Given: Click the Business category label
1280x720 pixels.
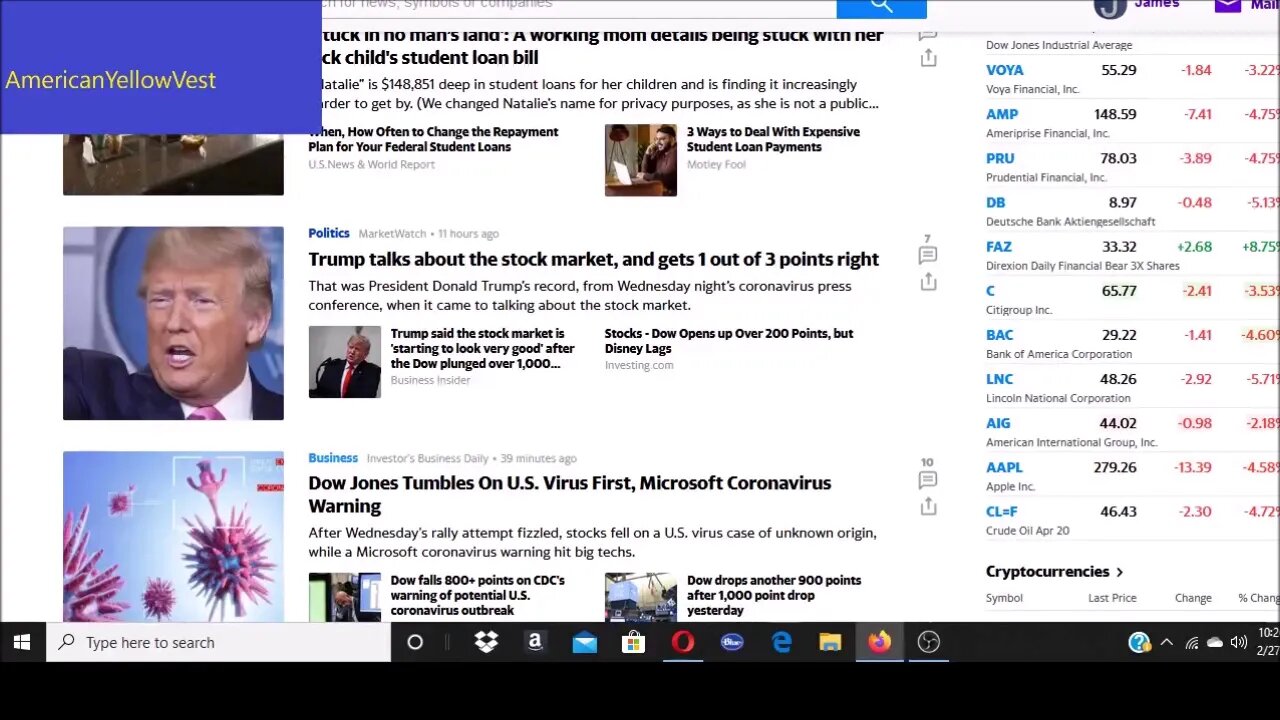Looking at the screenshot, I should 333,458.
